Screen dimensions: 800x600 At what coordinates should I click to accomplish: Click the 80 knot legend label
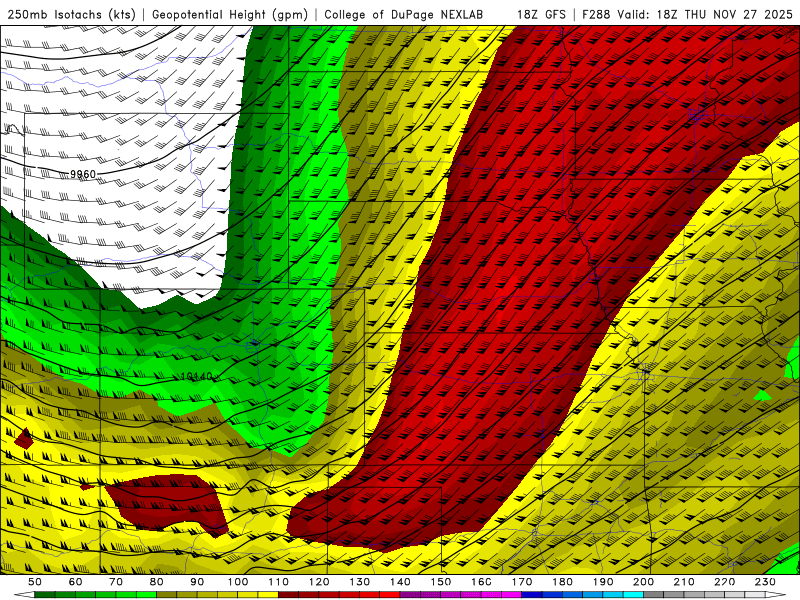point(156,582)
